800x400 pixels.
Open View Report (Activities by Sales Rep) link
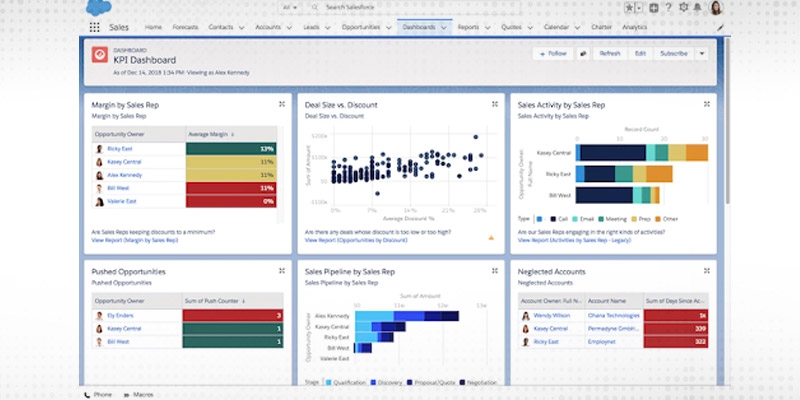[574, 240]
